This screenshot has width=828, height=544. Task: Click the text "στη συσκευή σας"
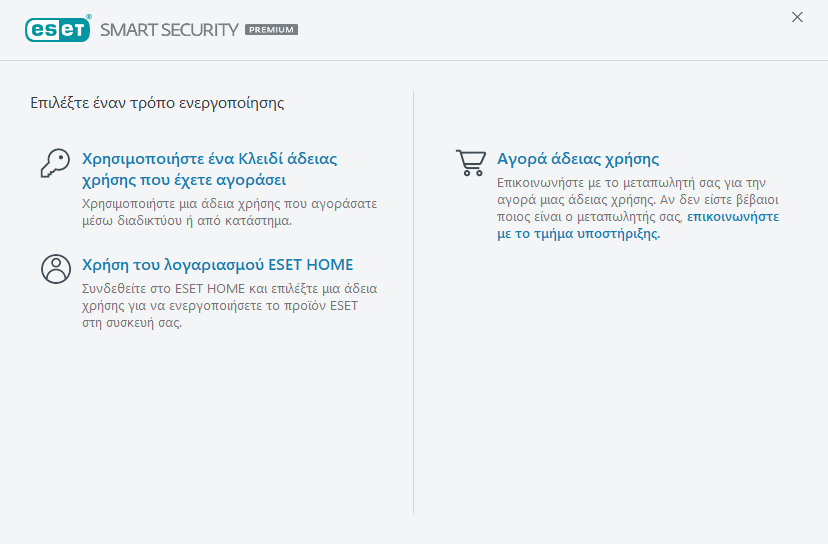click(x=132, y=324)
